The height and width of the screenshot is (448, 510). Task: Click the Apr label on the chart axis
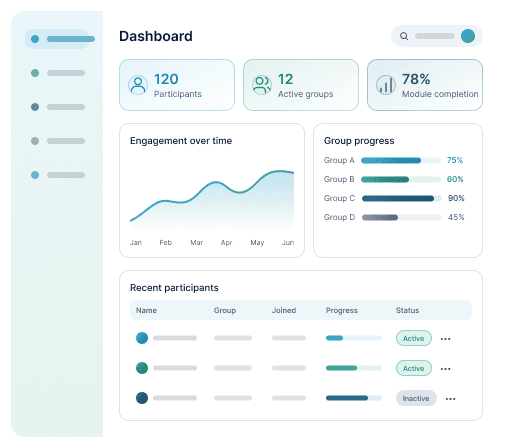[x=226, y=243]
